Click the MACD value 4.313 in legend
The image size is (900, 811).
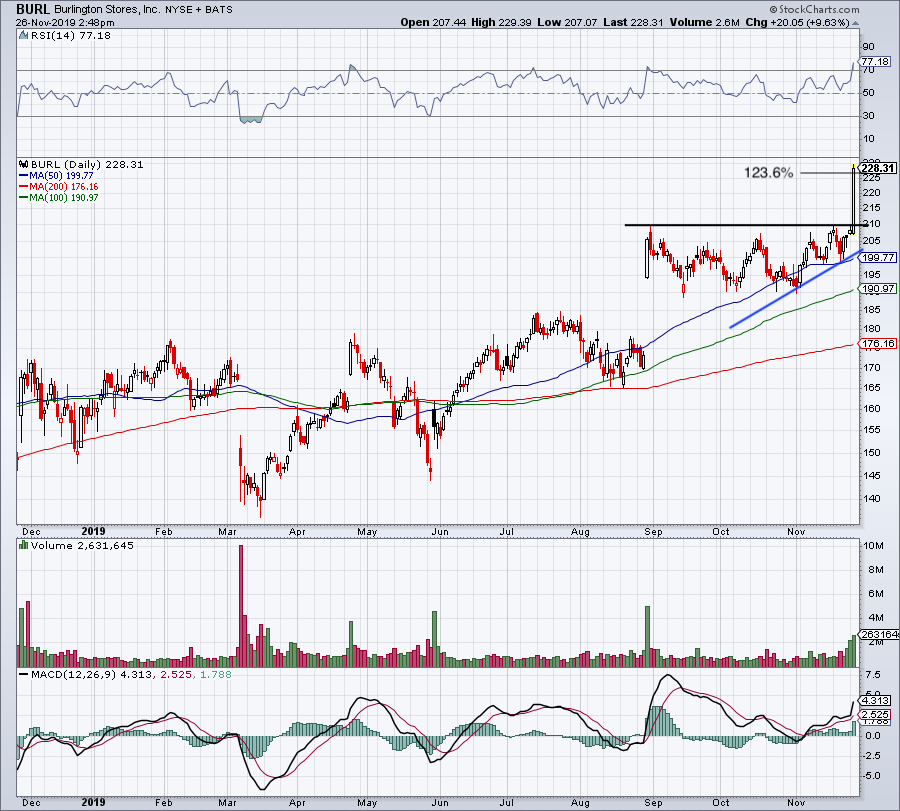point(137,674)
